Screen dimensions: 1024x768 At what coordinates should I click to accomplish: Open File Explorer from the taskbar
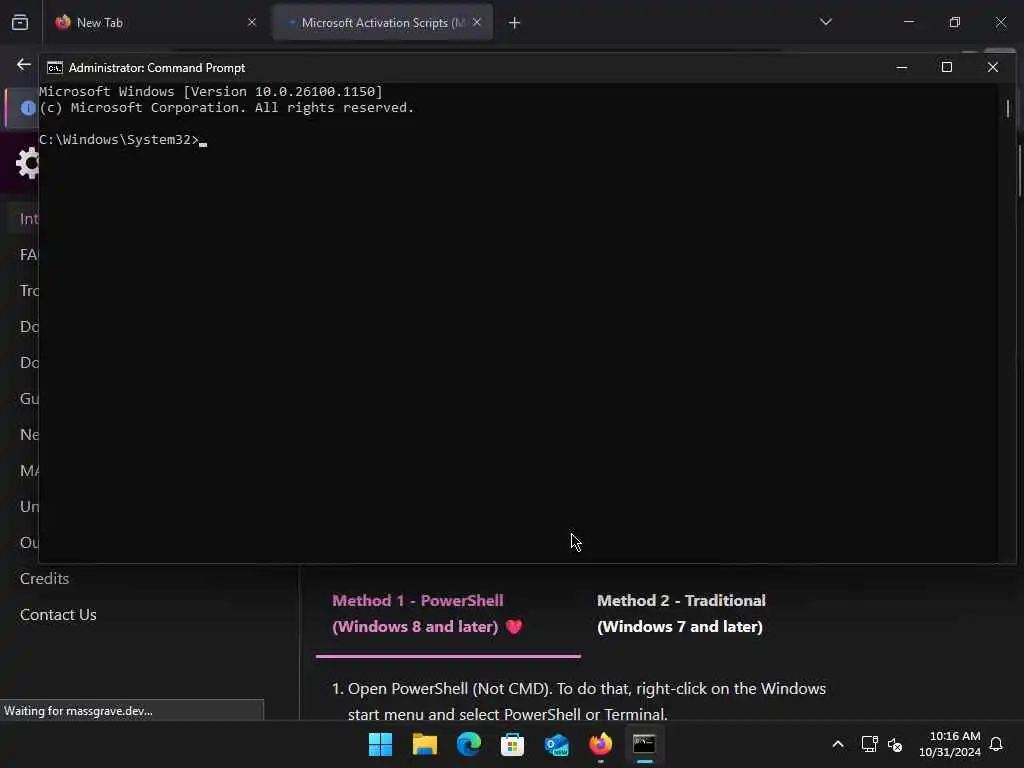click(x=424, y=744)
